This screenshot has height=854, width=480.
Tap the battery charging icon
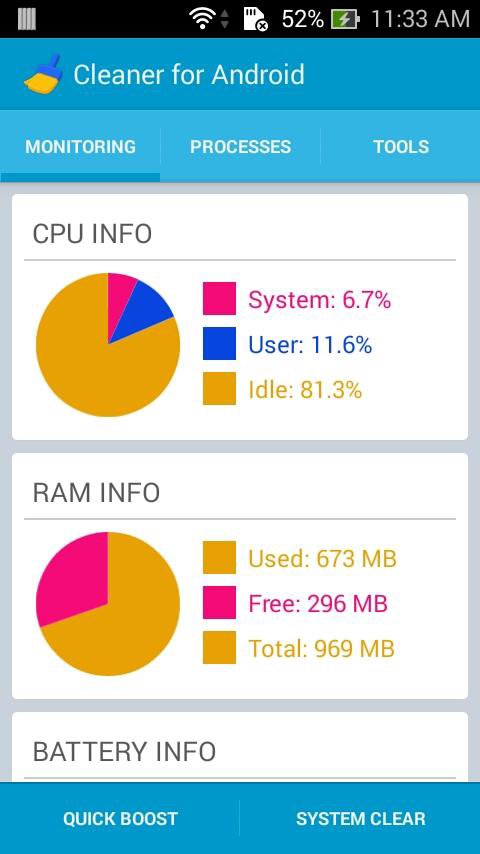(345, 20)
